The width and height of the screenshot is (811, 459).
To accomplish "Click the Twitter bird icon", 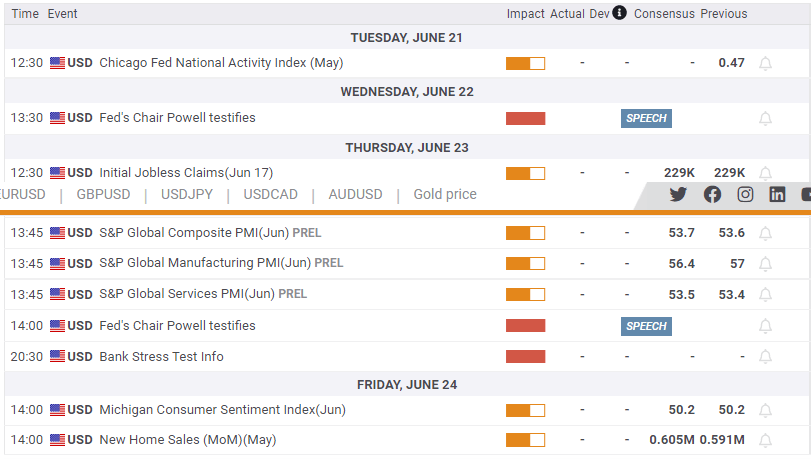I will [678, 194].
